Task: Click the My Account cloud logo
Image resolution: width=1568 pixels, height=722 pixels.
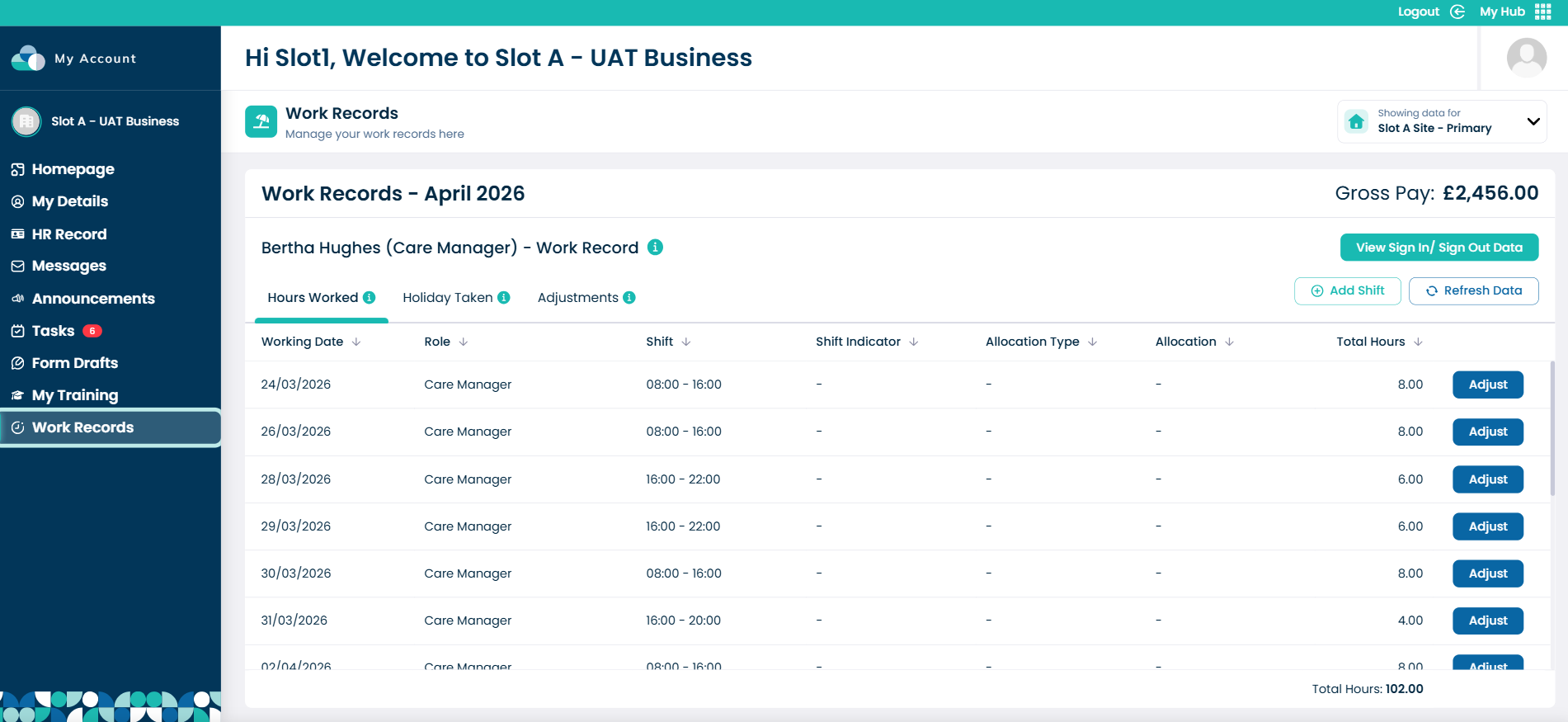Action: coord(28,59)
